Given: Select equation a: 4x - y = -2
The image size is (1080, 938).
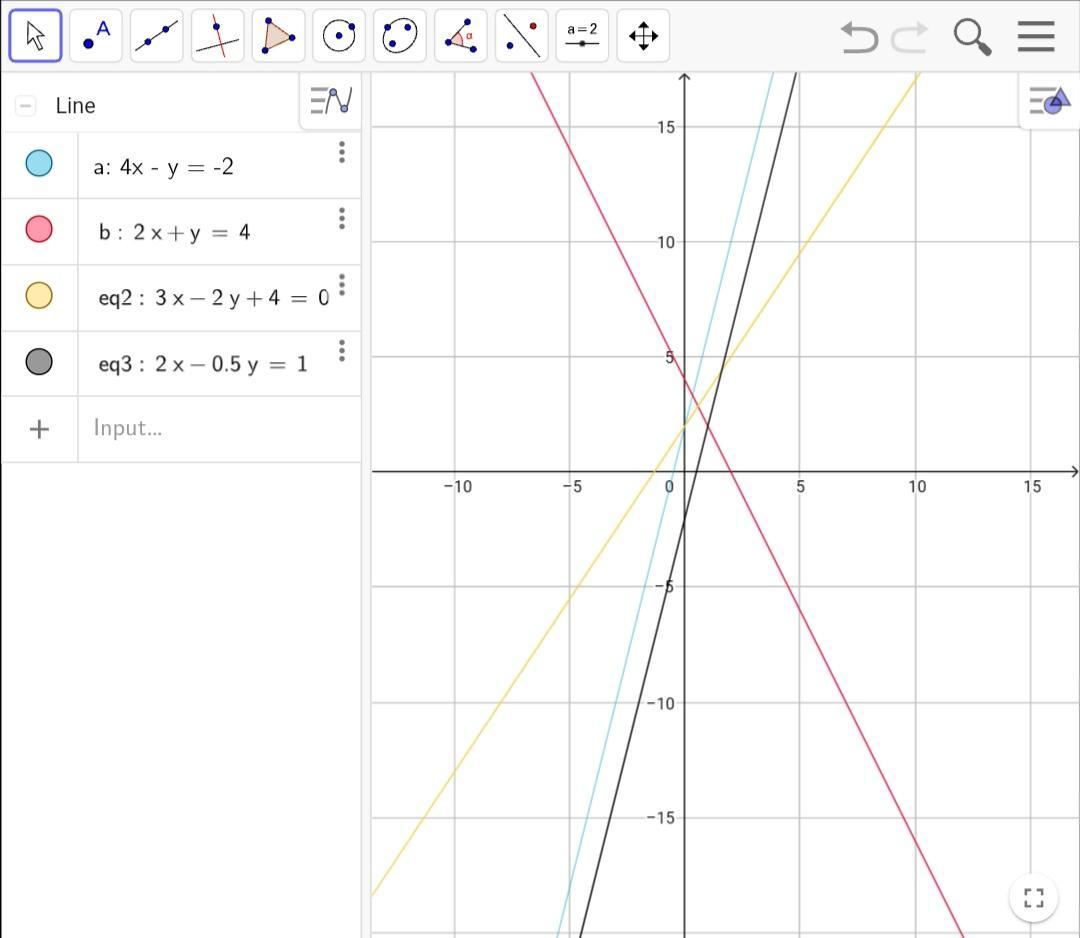Looking at the screenshot, I should point(163,167).
